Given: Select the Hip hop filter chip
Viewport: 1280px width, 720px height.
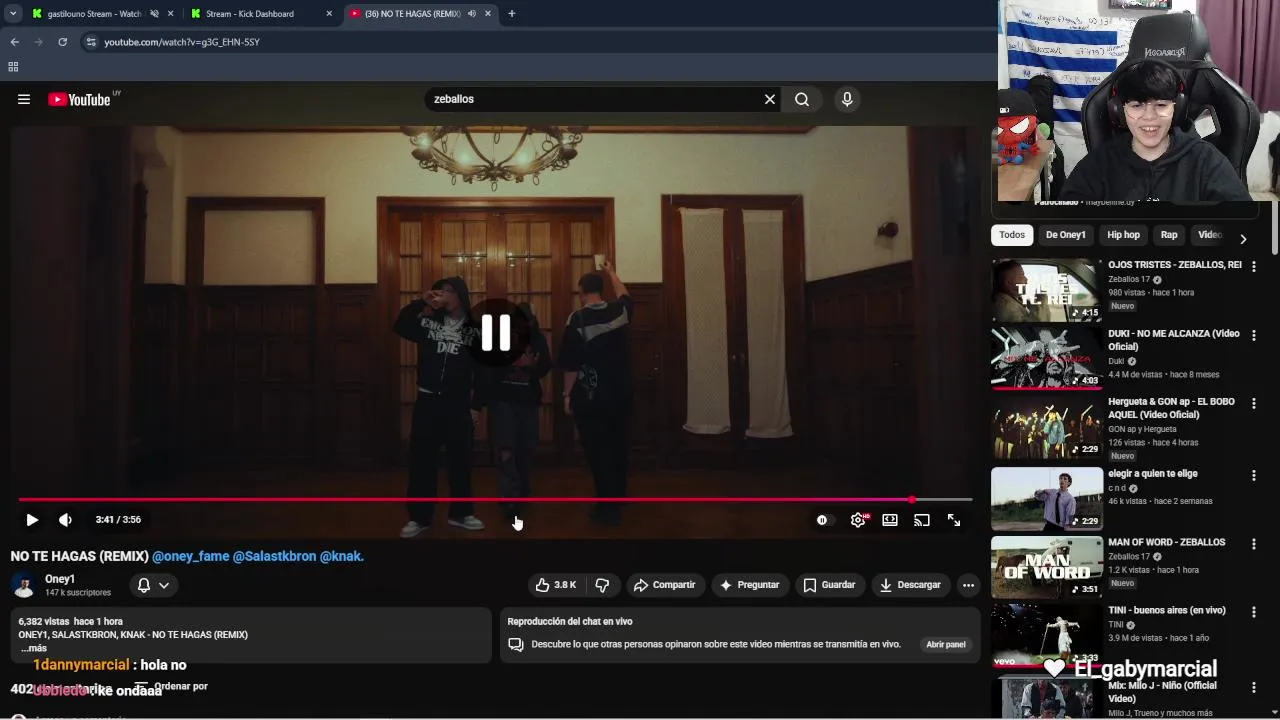Looking at the screenshot, I should (x=1123, y=235).
